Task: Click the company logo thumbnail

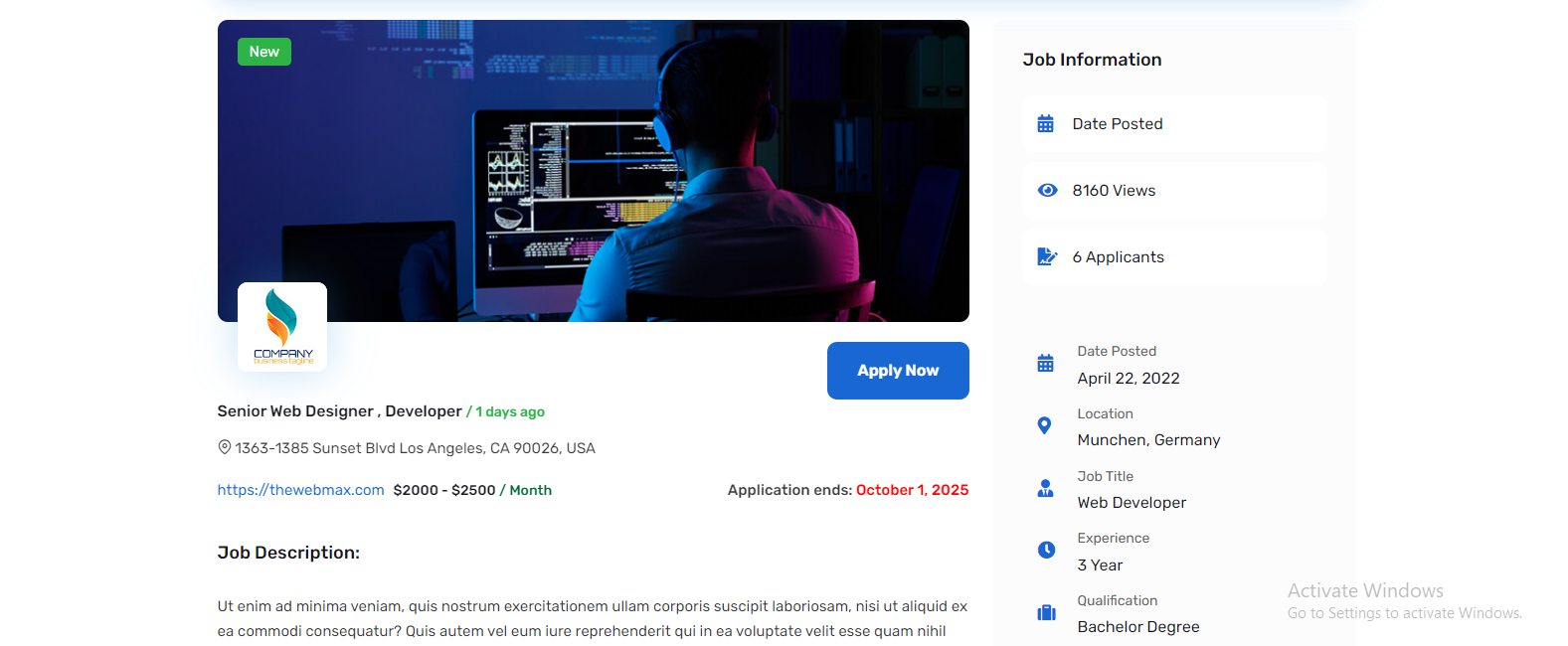Action: click(x=282, y=327)
